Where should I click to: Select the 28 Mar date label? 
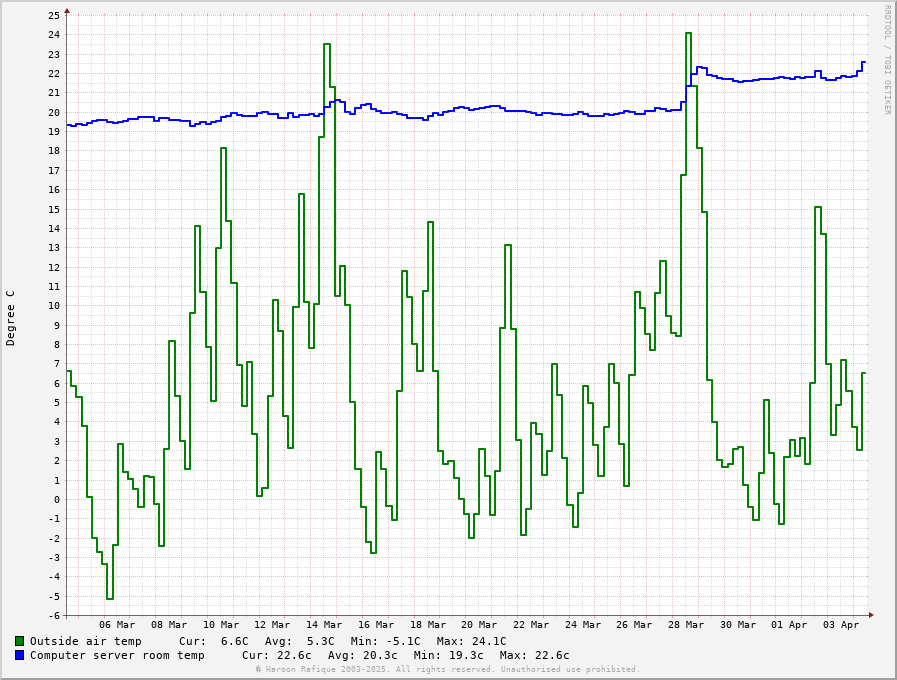[x=686, y=625]
